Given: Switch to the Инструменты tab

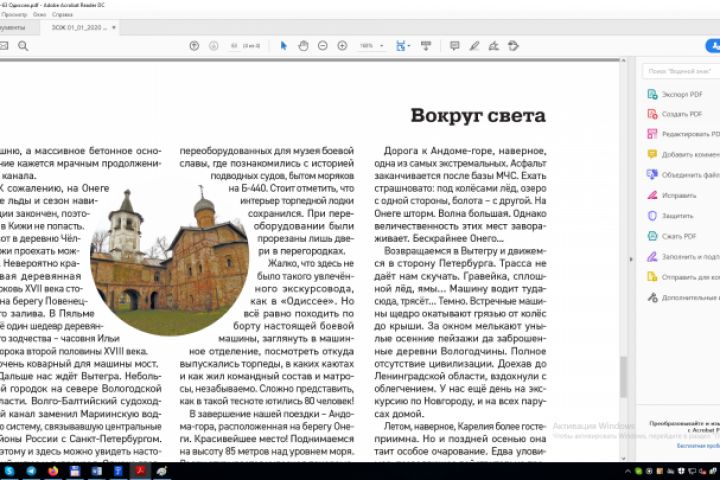Looking at the screenshot, I should coord(12,28).
